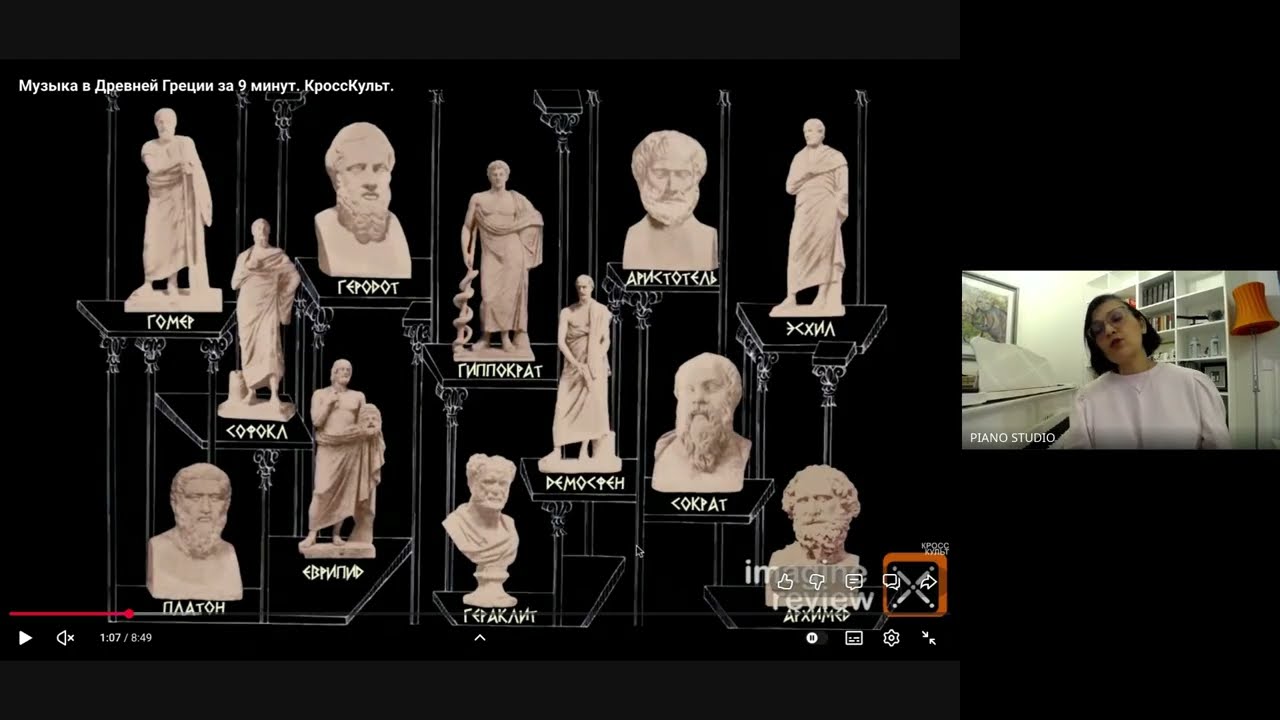Click the АРИСТОТЕЛЬ label
Image resolution: width=1280 pixels, height=720 pixels.
point(672,278)
